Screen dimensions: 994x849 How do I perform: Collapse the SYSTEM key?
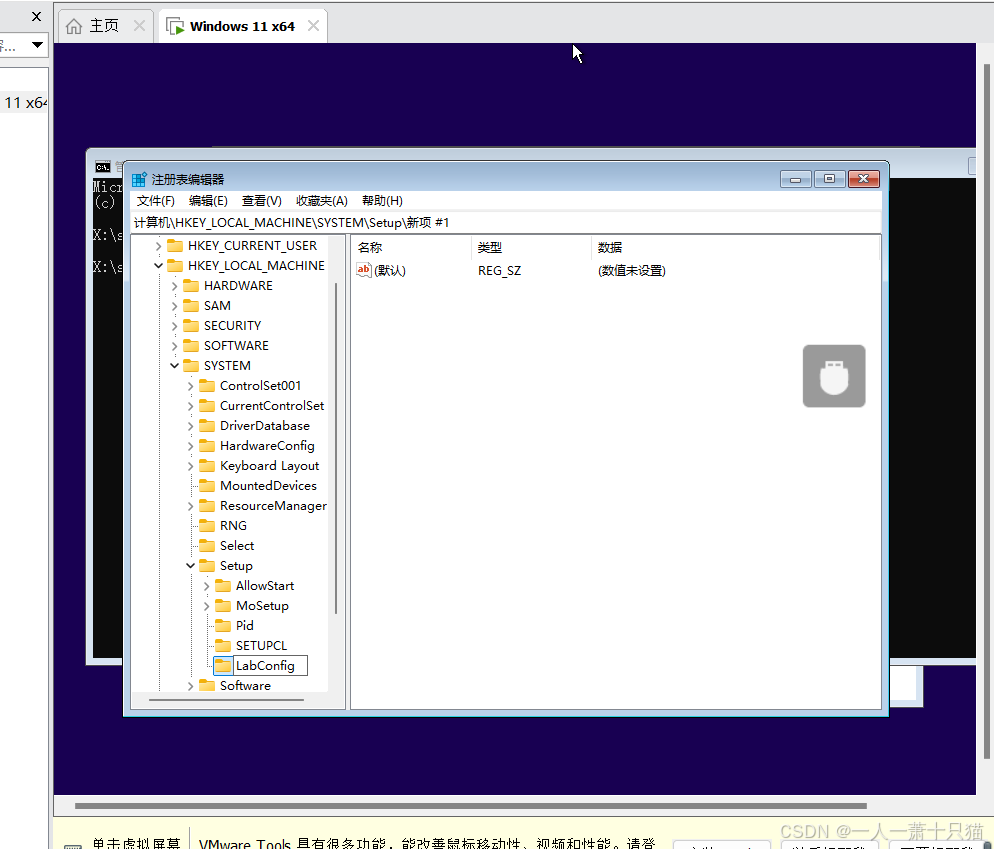tap(174, 366)
